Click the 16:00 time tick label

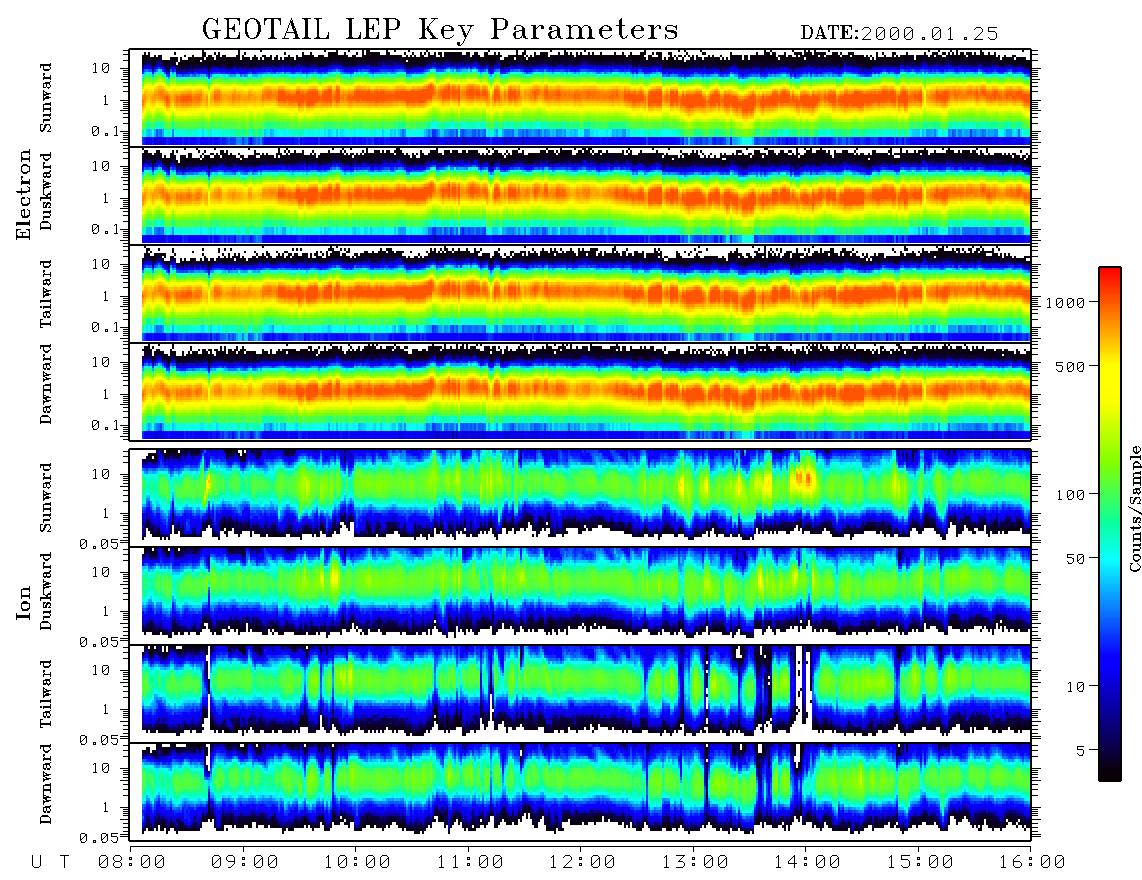(1032, 863)
